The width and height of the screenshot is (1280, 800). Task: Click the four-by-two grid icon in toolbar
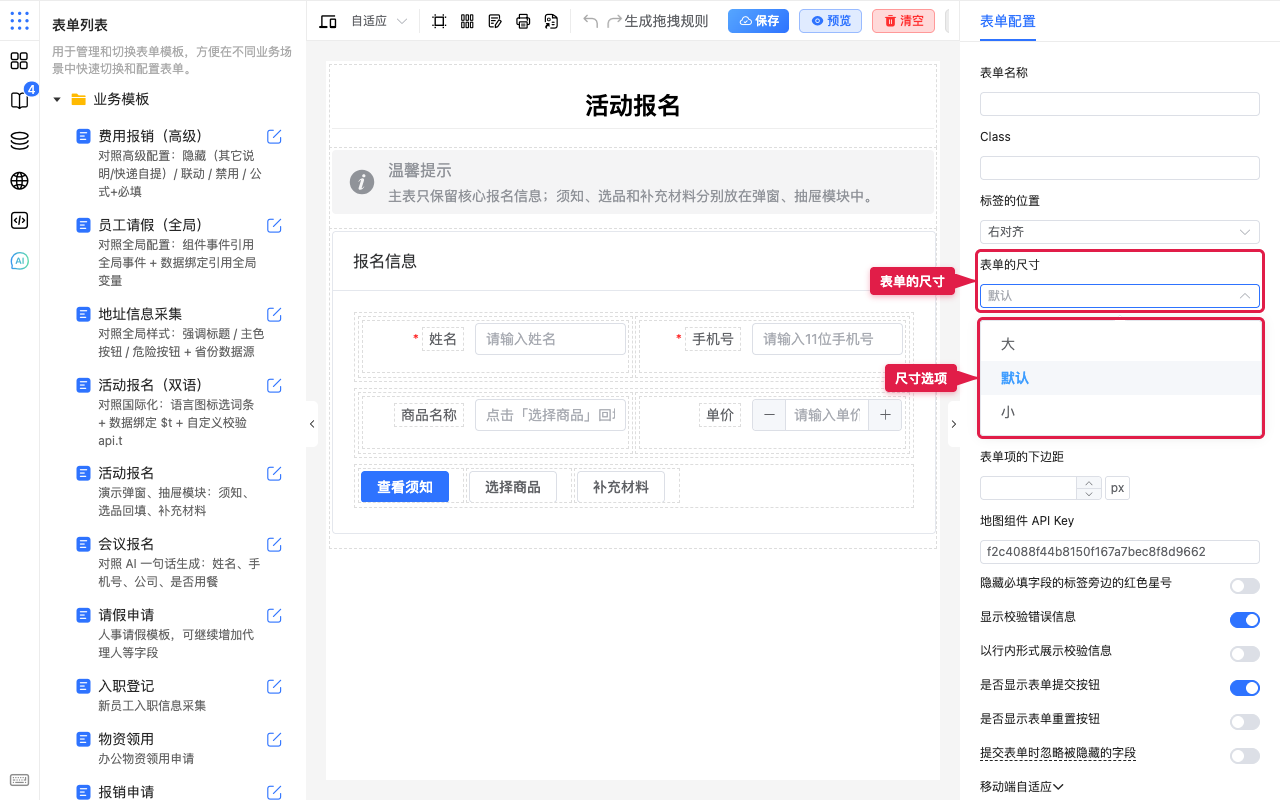(x=467, y=21)
